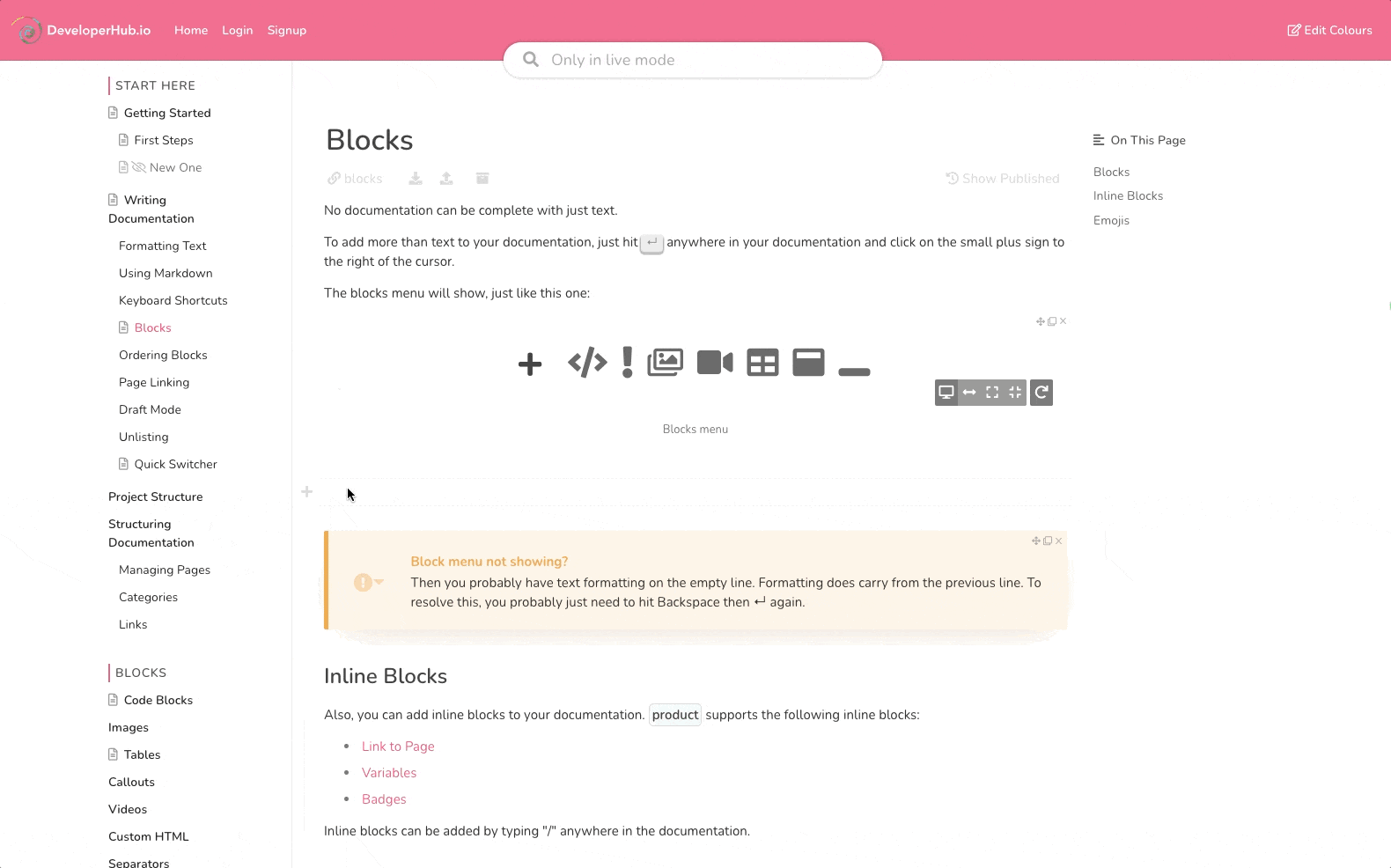Open the callout type dropdown arrow

point(379,582)
